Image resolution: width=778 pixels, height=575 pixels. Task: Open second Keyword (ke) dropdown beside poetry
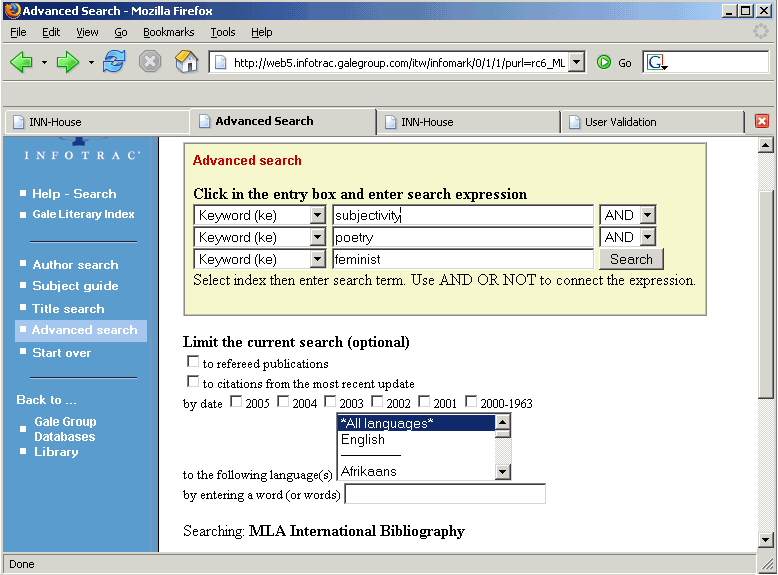coord(317,237)
